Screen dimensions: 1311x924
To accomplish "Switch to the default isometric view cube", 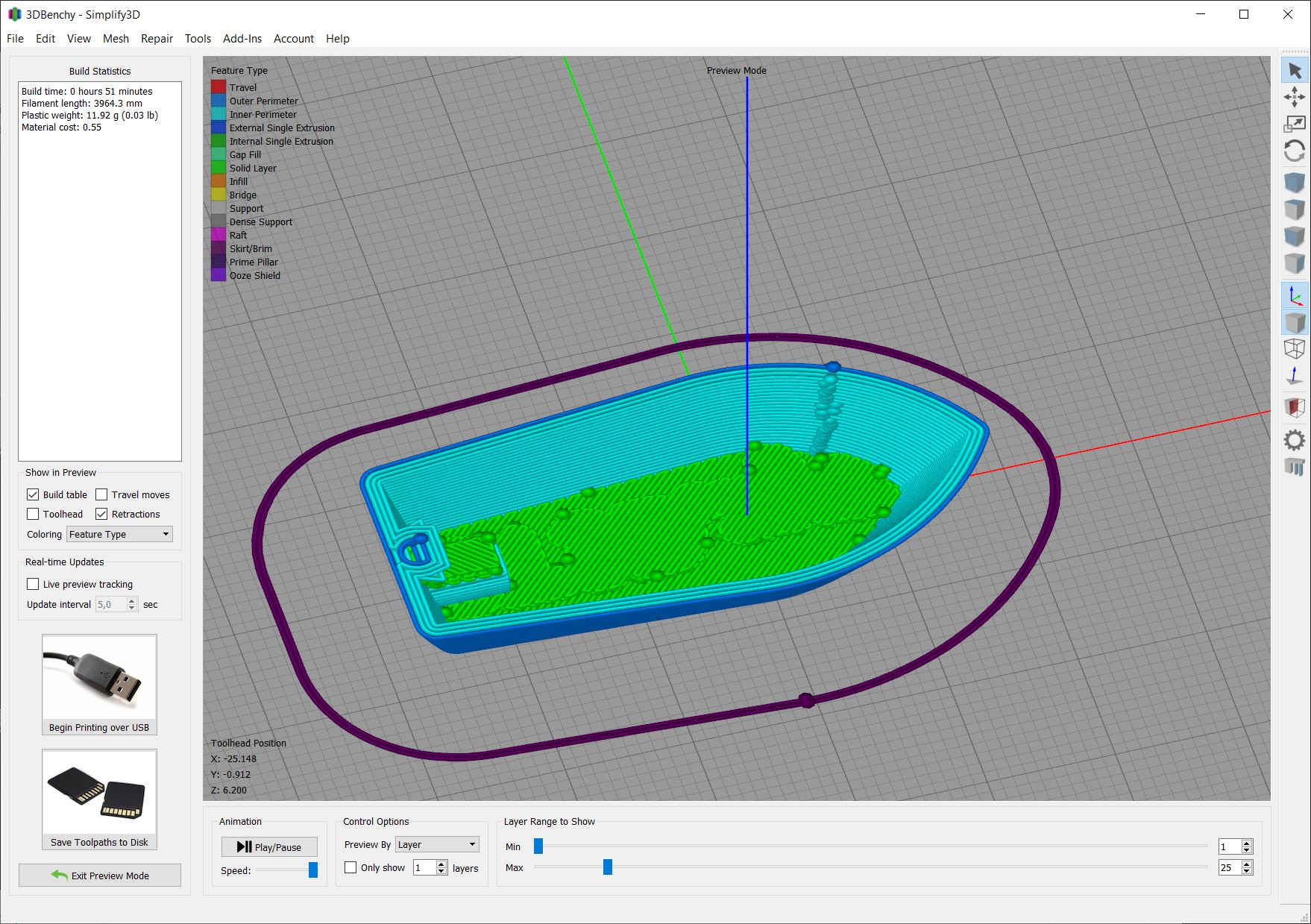I will click(1294, 182).
